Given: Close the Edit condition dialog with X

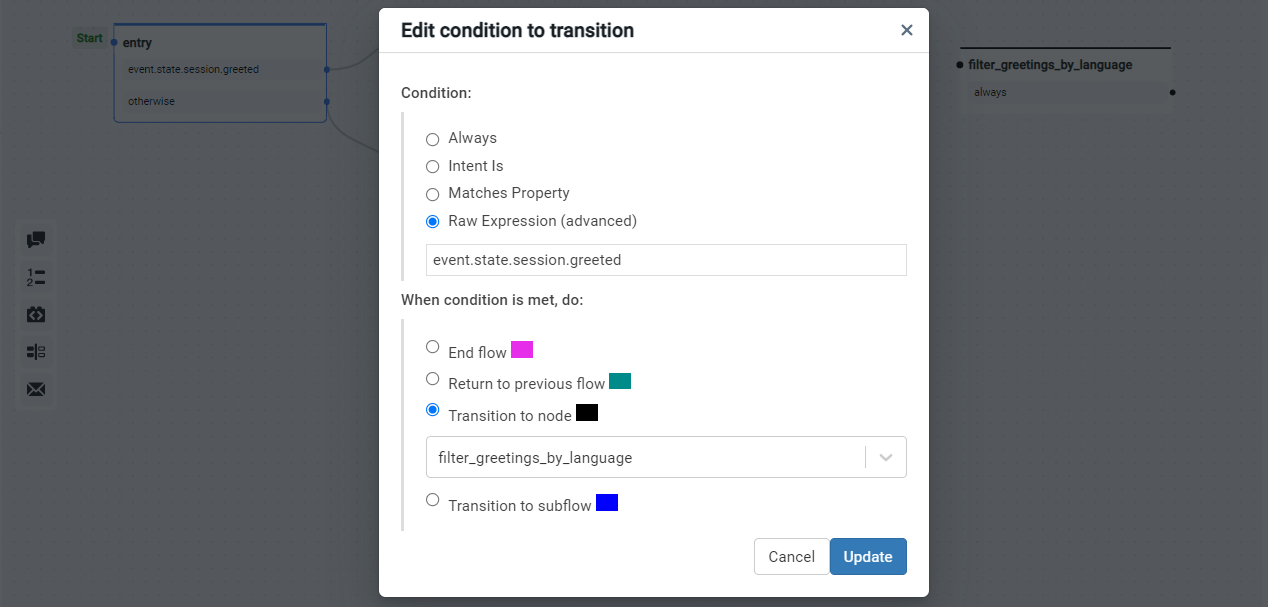Looking at the screenshot, I should [906, 30].
